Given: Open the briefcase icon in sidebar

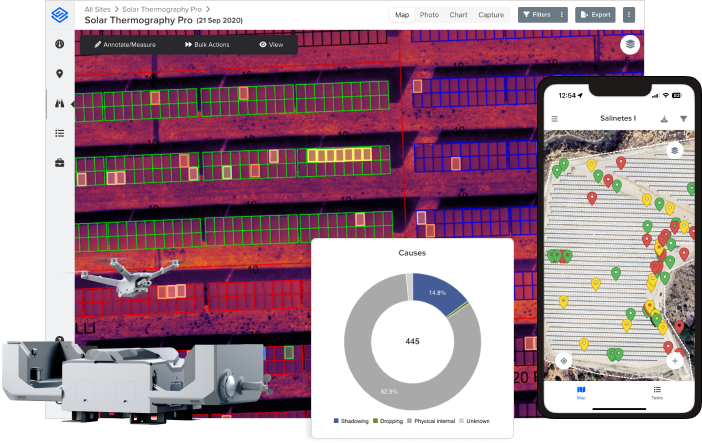Looking at the screenshot, I should 60,163.
